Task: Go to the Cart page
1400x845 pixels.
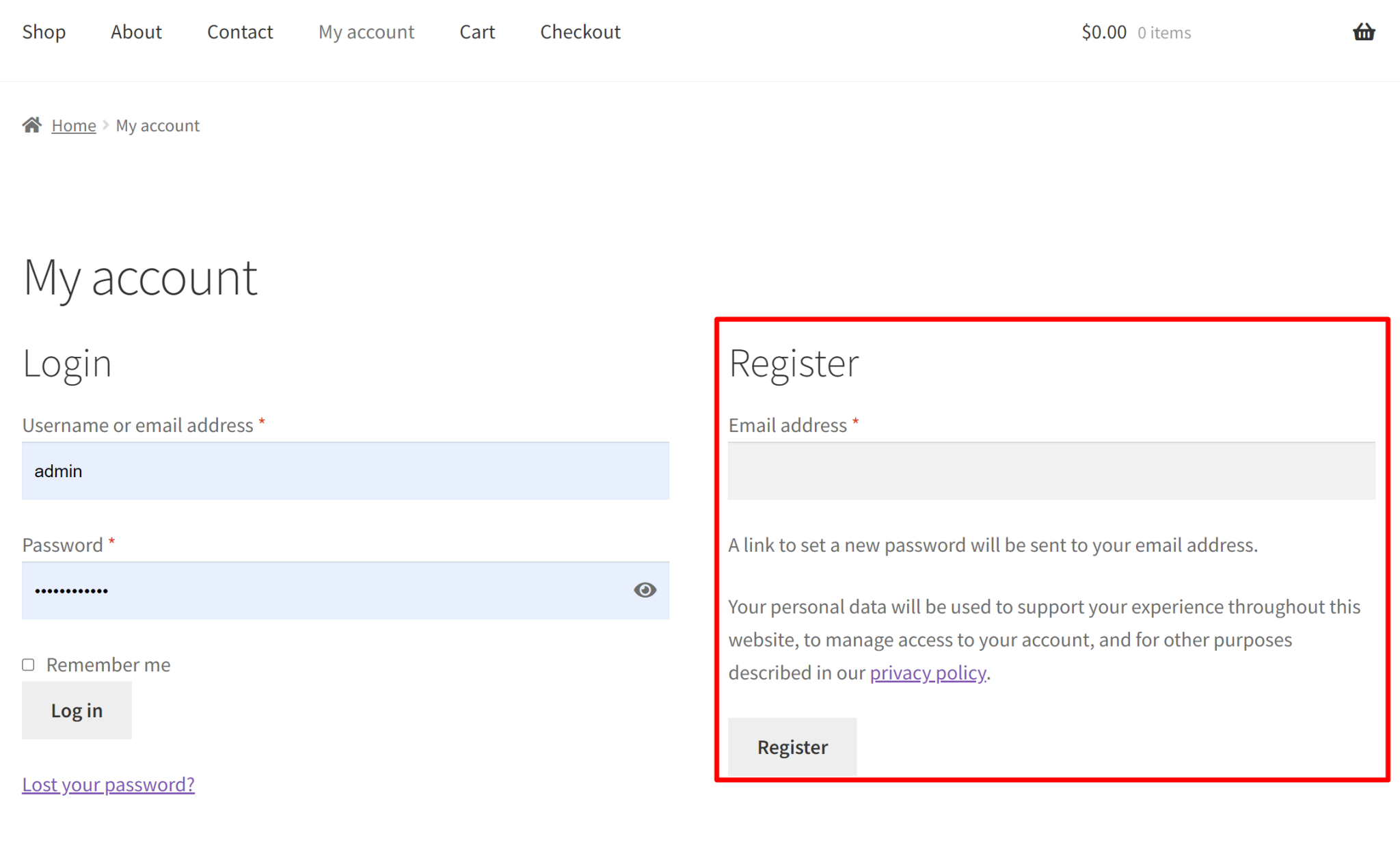Action: (477, 31)
